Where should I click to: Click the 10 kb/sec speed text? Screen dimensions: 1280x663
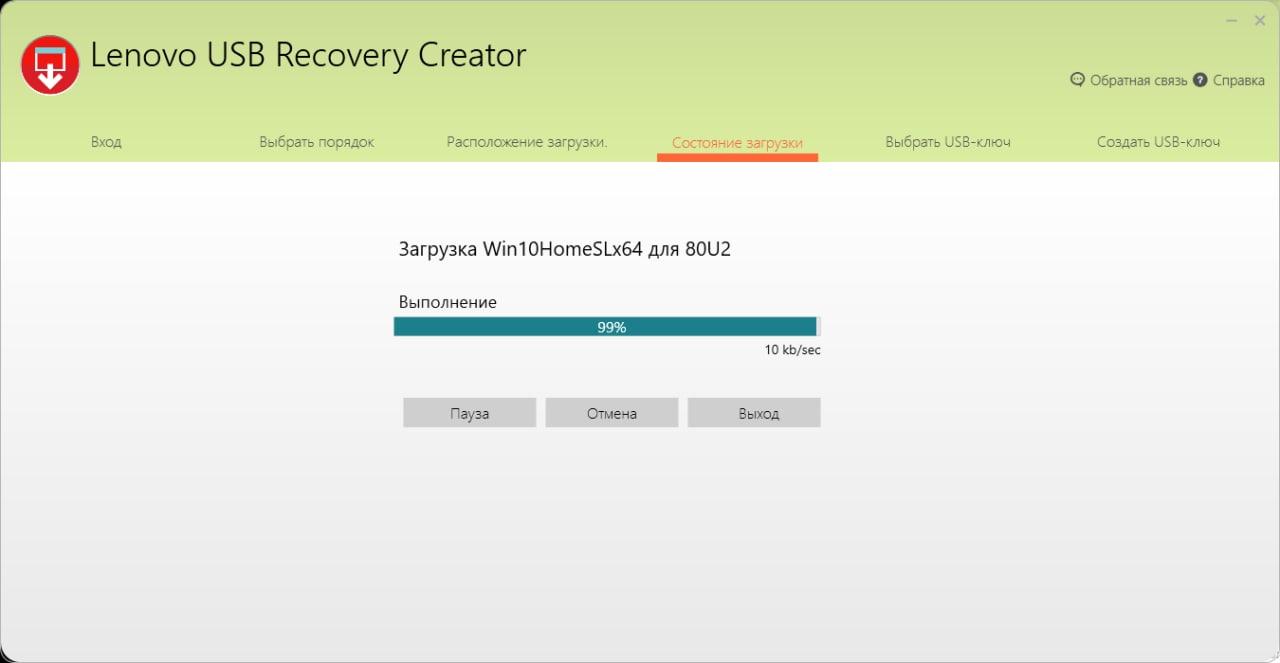coord(793,350)
